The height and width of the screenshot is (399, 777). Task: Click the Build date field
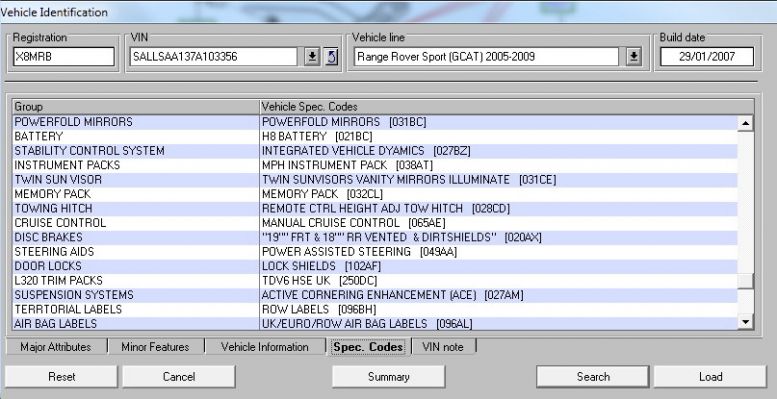pyautogui.click(x=707, y=57)
